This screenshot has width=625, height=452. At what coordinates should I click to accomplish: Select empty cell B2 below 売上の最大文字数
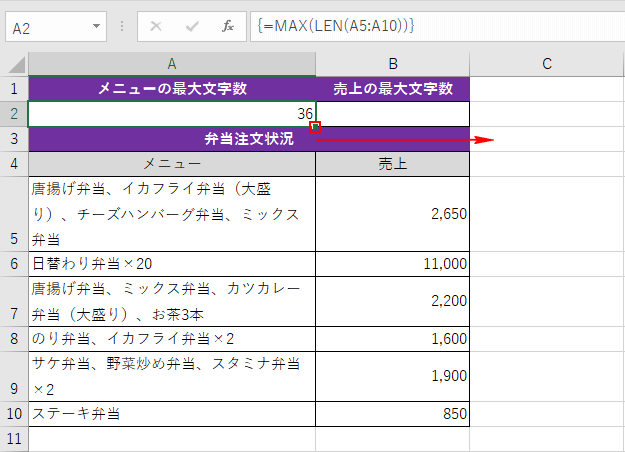[x=393, y=114]
